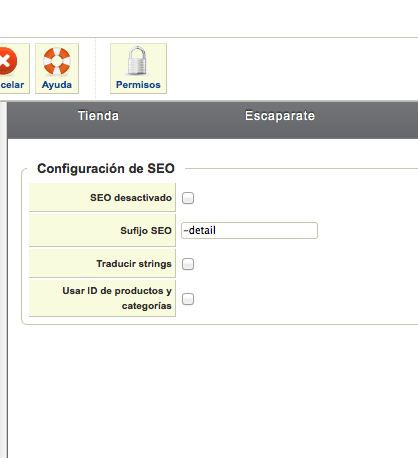Screen dimensions: 418x458
Task: Click the Usar ID de productos label
Action: tap(117, 298)
